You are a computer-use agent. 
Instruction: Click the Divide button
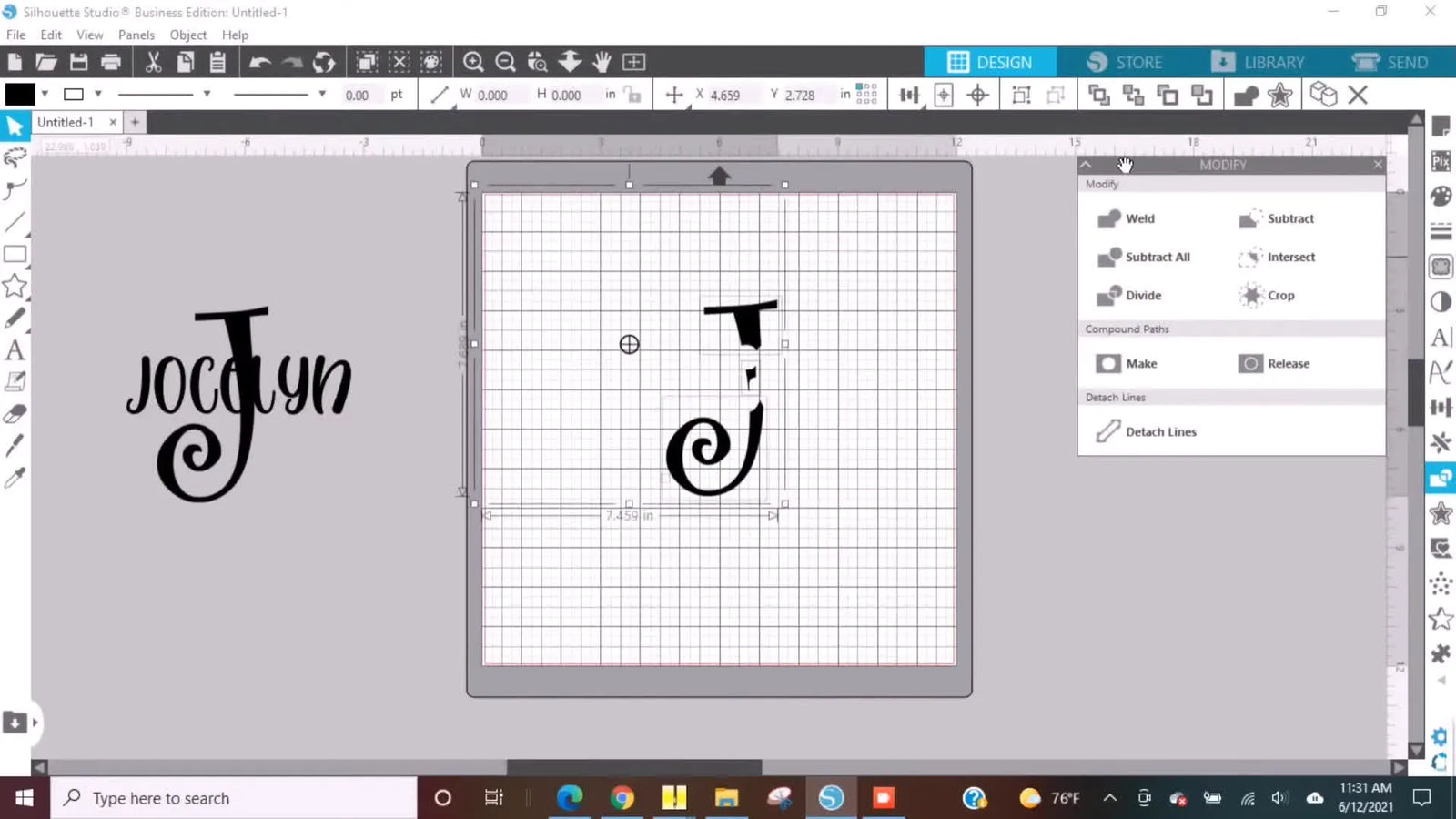[x=1129, y=295]
